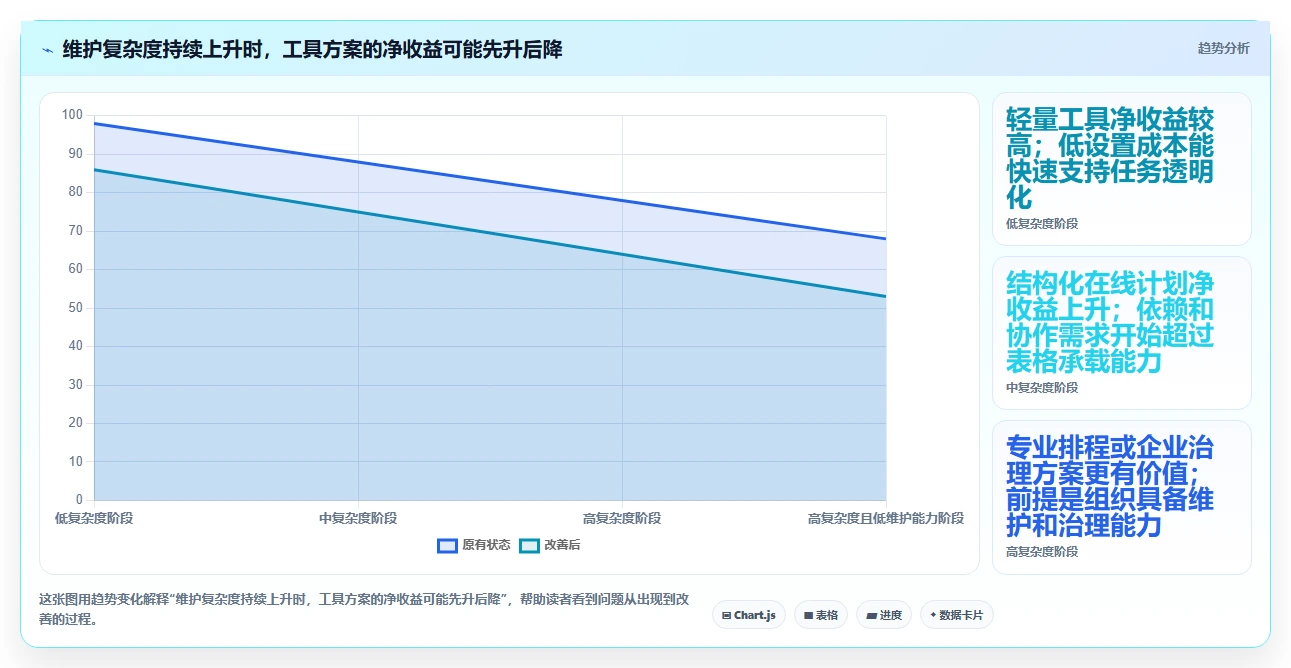1291x668 pixels.
Task: Toggle the 改善后 legend entry
Action: tap(550, 545)
